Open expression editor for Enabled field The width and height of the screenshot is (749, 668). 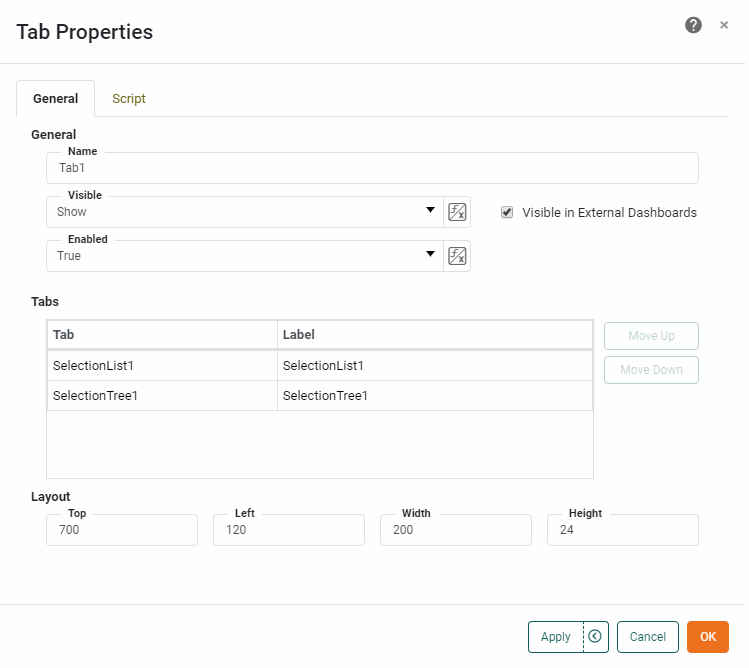click(457, 256)
